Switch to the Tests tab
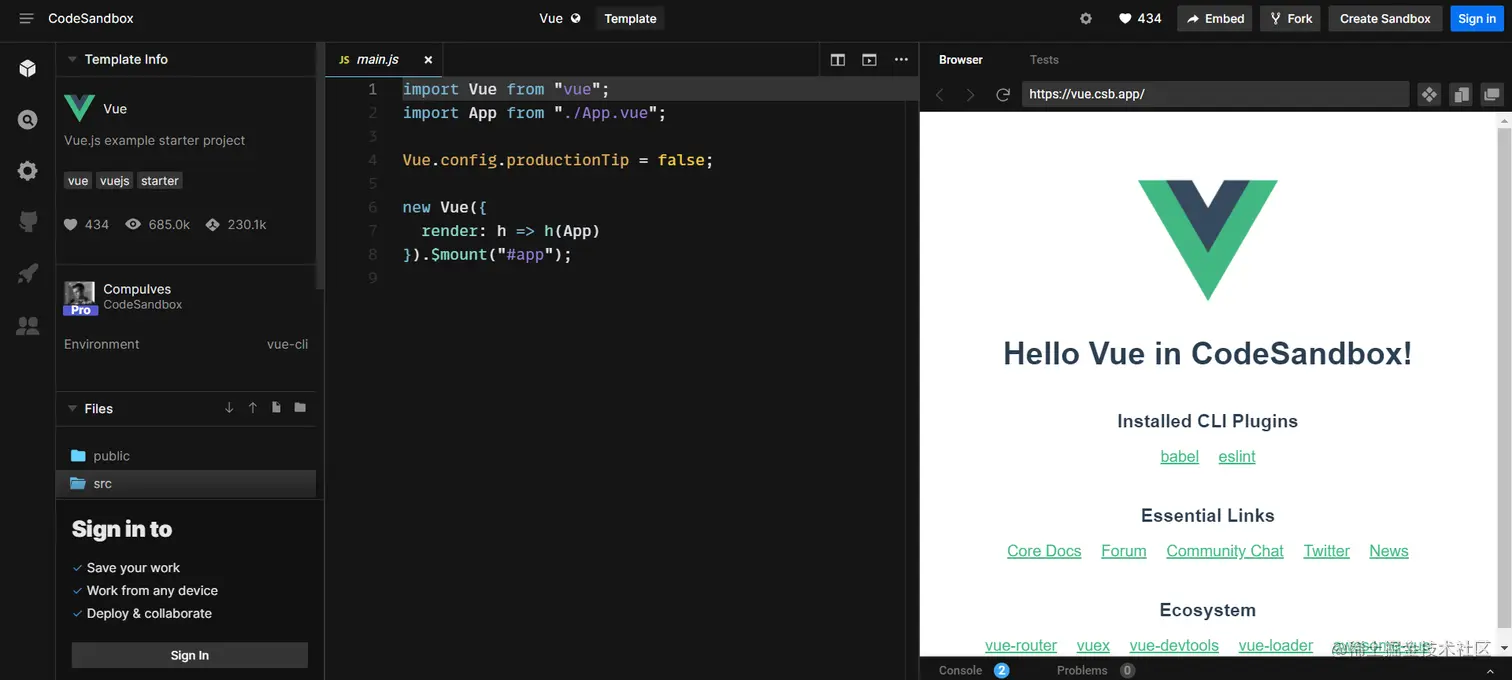 coord(1044,60)
